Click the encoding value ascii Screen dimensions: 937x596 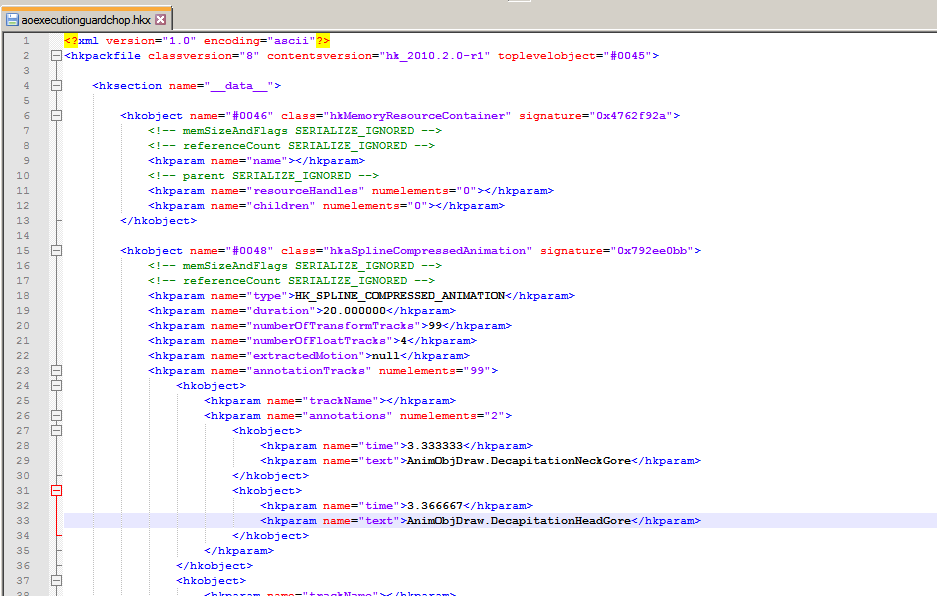[x=291, y=41]
